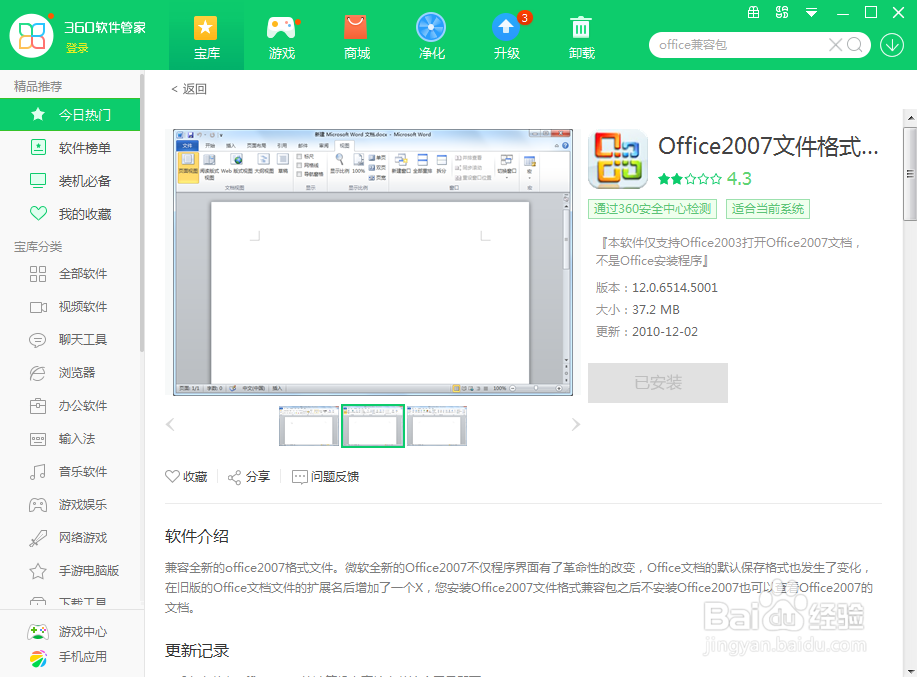The image size is (917, 677).
Task: Select 输入法 category
Action: 70,438
